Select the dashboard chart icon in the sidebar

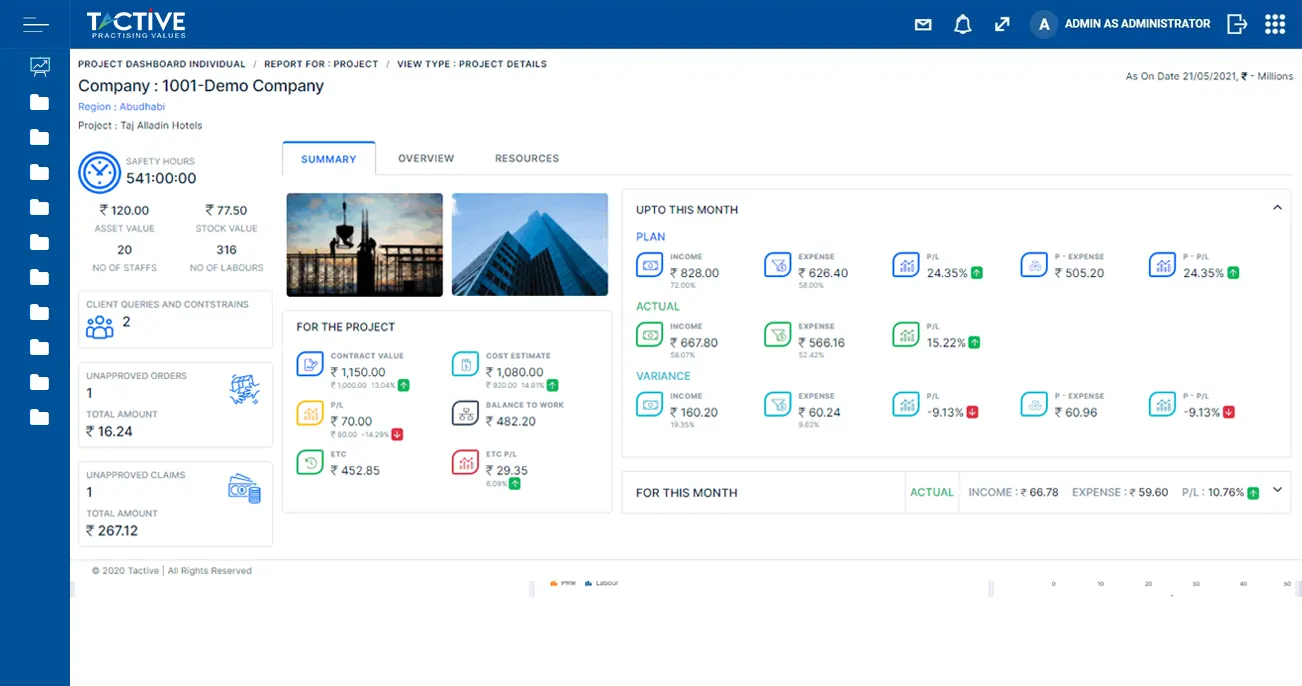tap(38, 66)
